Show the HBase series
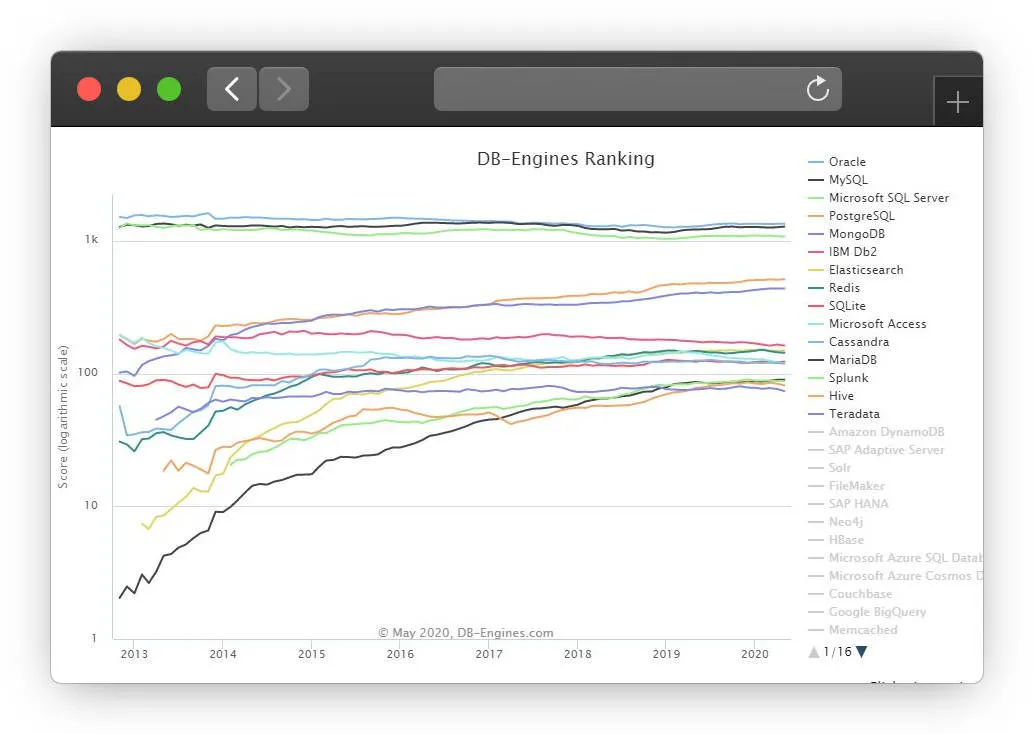 836,540
